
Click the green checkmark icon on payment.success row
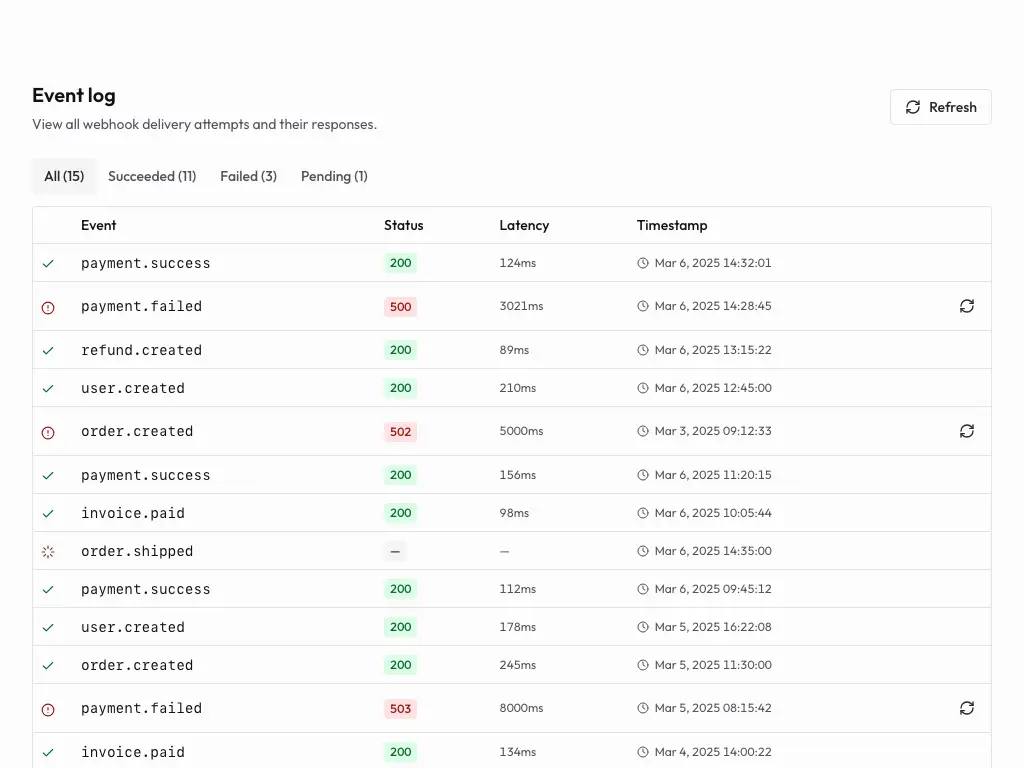pos(48,263)
